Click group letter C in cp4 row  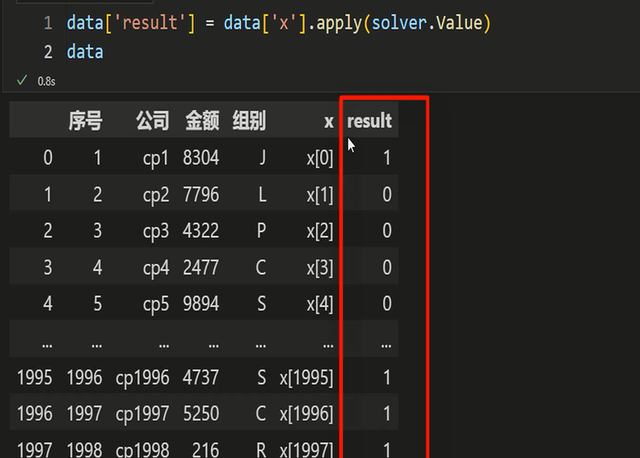coord(261,267)
